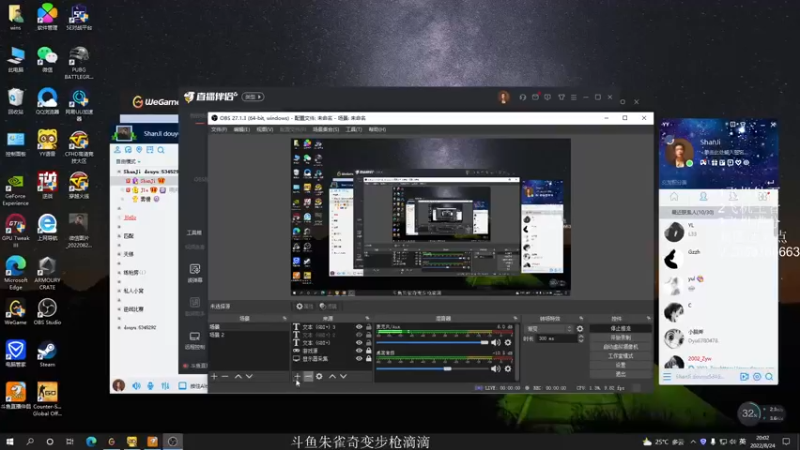Switch to YY contacts tab
The width and height of the screenshot is (800, 450).
click(703, 196)
